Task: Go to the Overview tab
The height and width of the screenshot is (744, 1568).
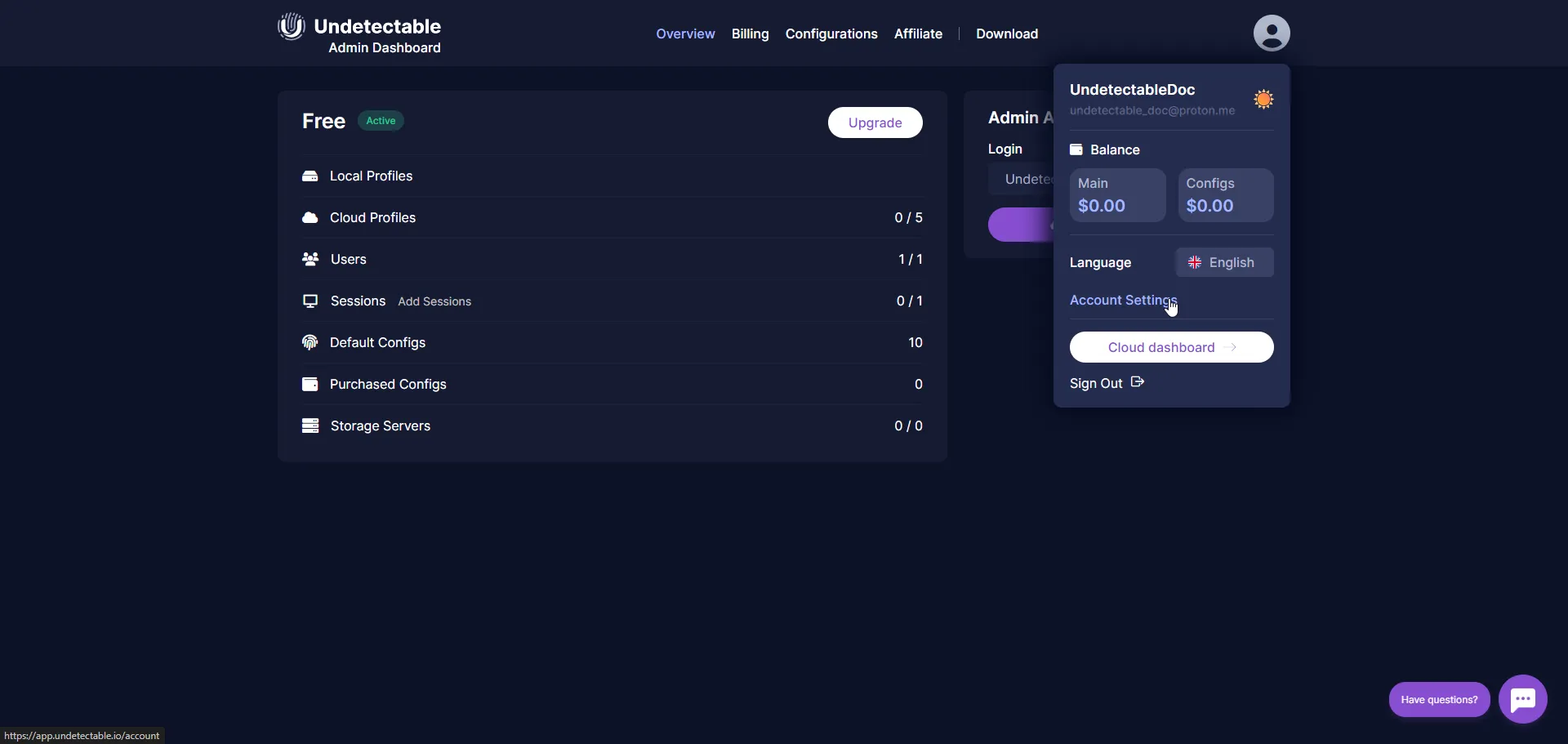Action: pos(685,33)
